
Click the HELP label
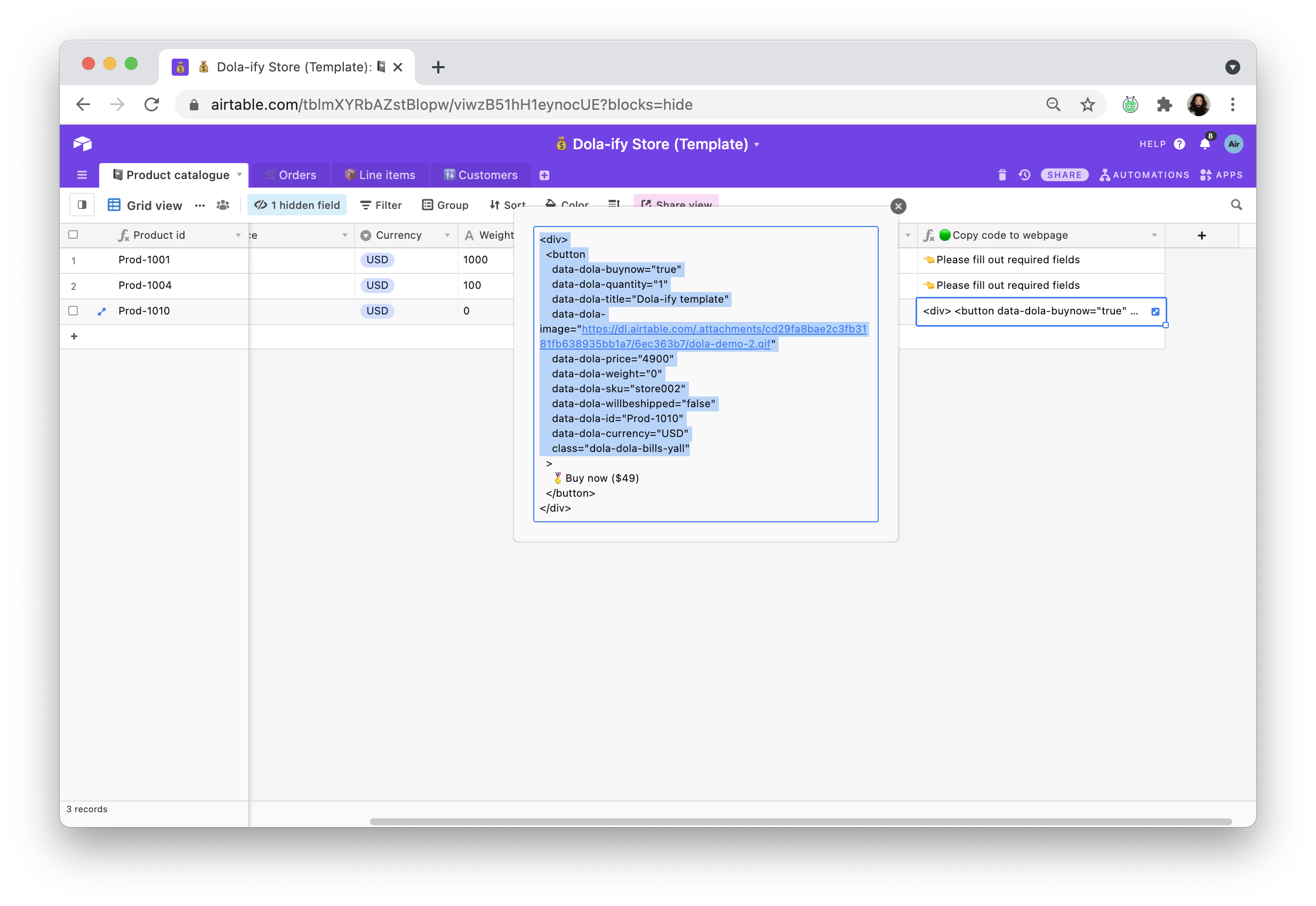1152,144
